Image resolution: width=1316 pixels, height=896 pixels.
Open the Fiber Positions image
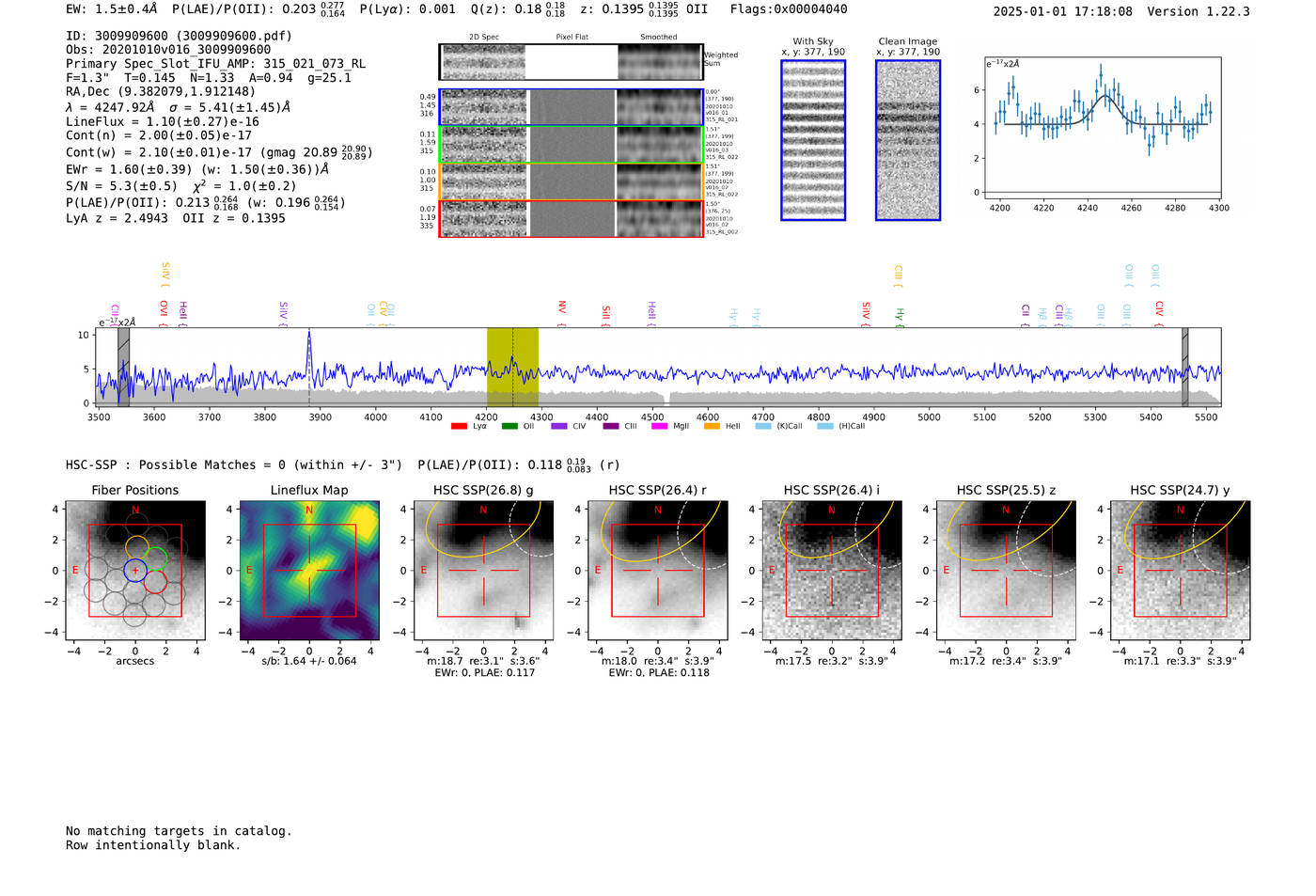point(135,570)
